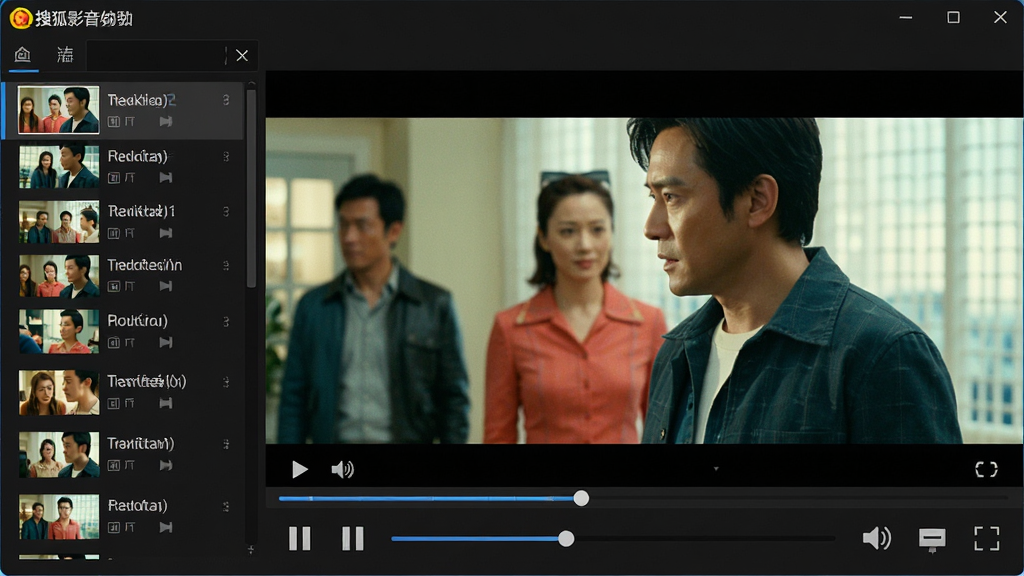This screenshot has width=1024, height=576.
Task: Click skip-next icon in 'Redcitaj)' row
Action: [166, 178]
